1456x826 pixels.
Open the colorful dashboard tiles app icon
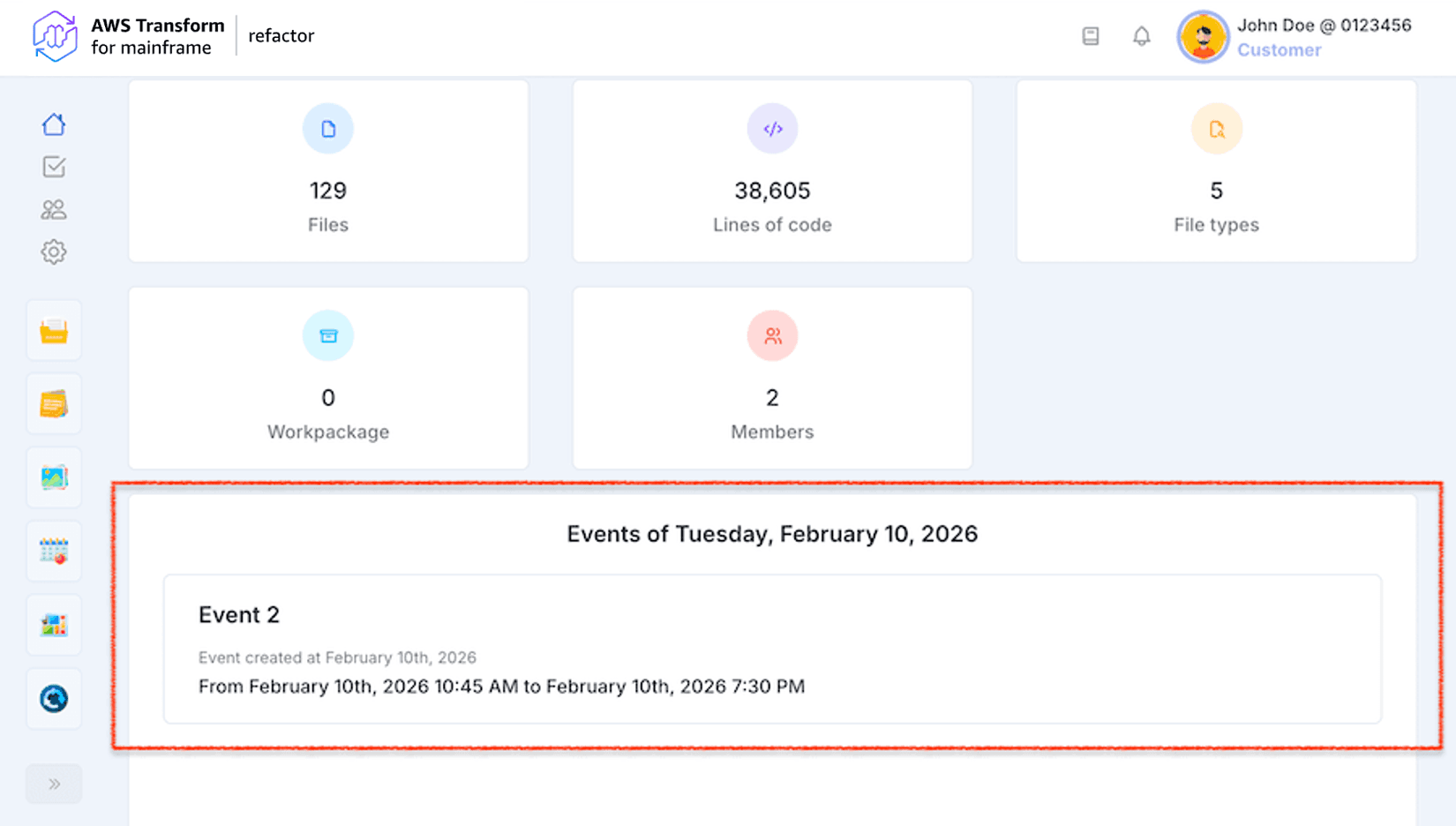(54, 625)
